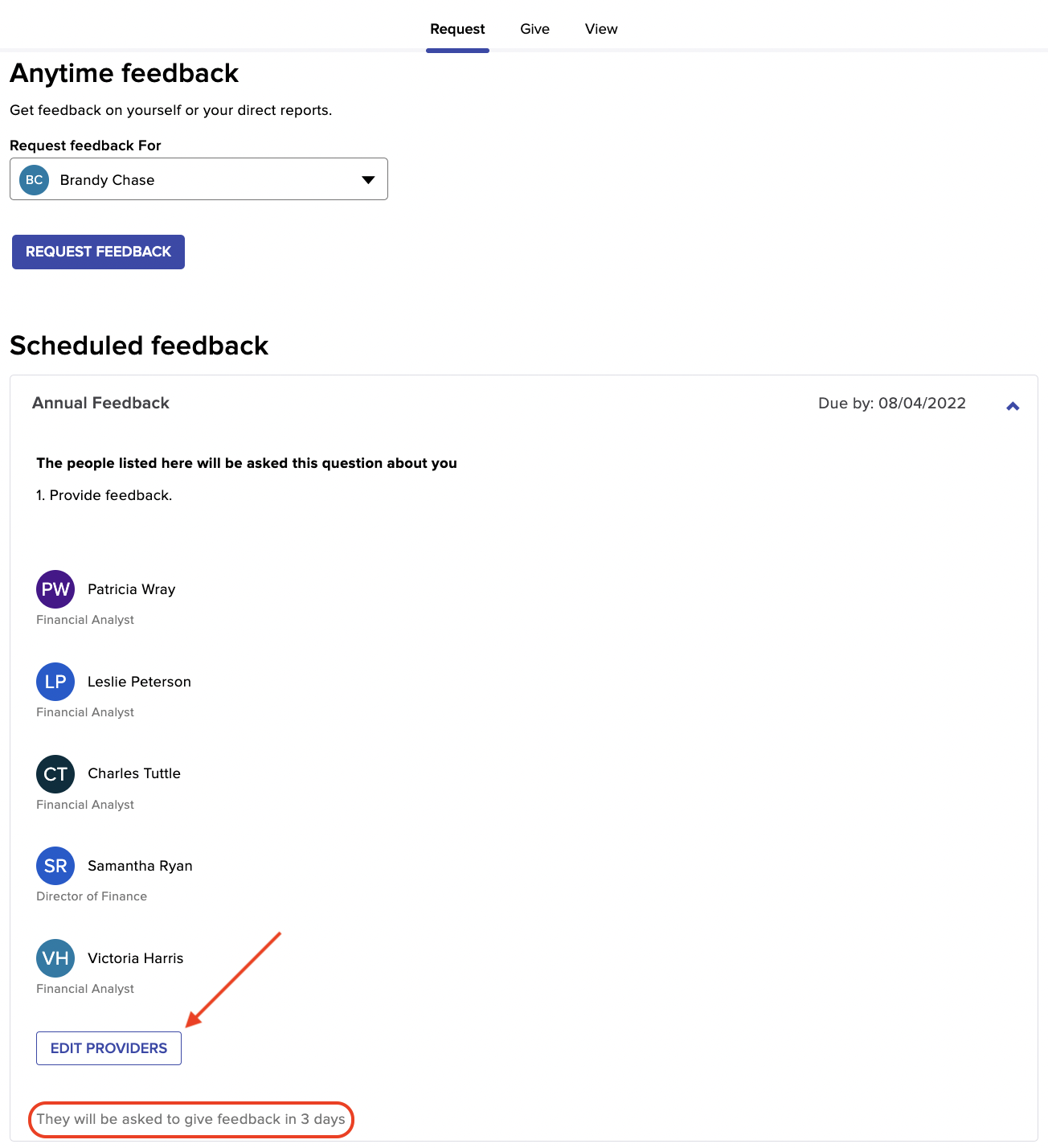Image resolution: width=1048 pixels, height=1148 pixels.
Task: Click Financial Analyst under Leslie Peterson
Action: click(85, 712)
